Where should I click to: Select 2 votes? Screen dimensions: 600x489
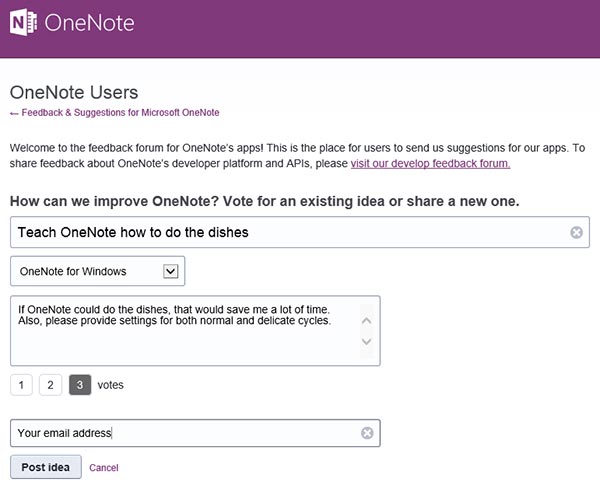coord(51,385)
